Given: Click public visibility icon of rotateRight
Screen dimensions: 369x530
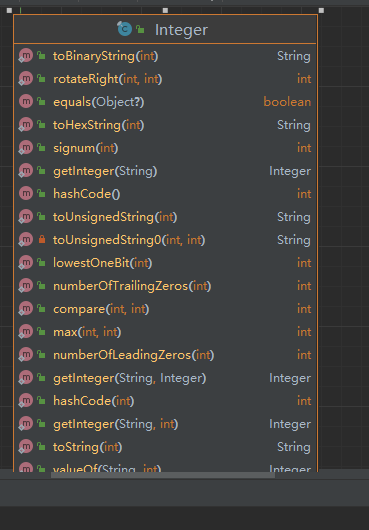Looking at the screenshot, I should [41, 78].
